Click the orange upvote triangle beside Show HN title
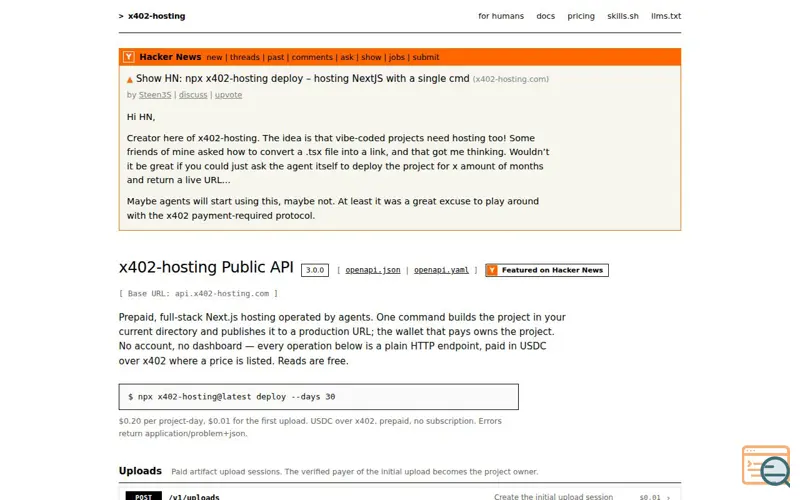The image size is (800, 500). pyautogui.click(x=130, y=80)
